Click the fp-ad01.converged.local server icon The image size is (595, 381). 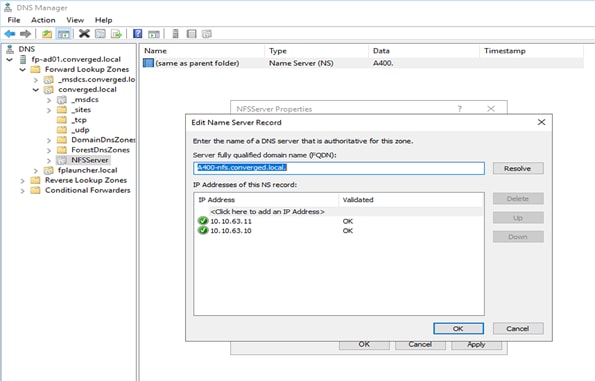pos(23,59)
